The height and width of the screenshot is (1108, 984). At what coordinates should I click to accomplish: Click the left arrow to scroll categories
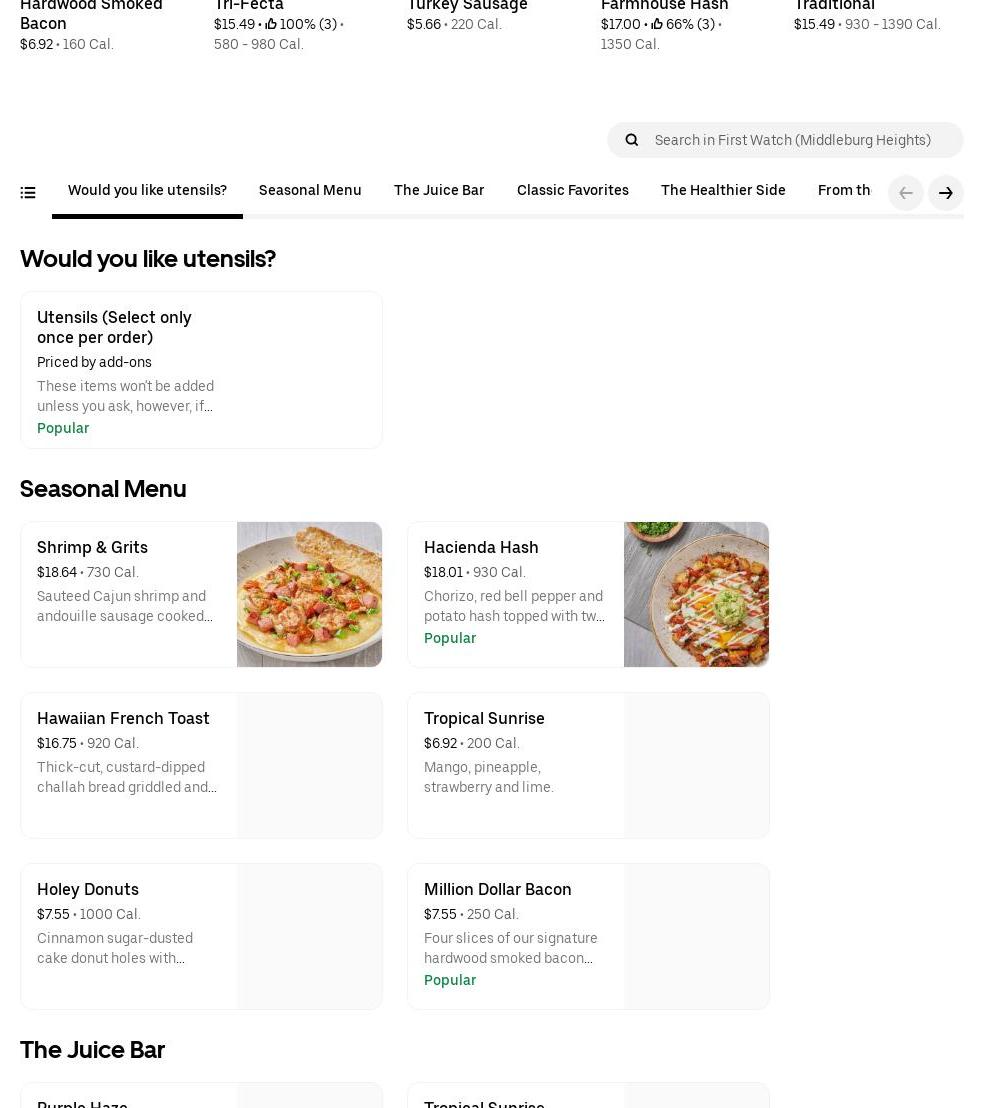click(905, 193)
